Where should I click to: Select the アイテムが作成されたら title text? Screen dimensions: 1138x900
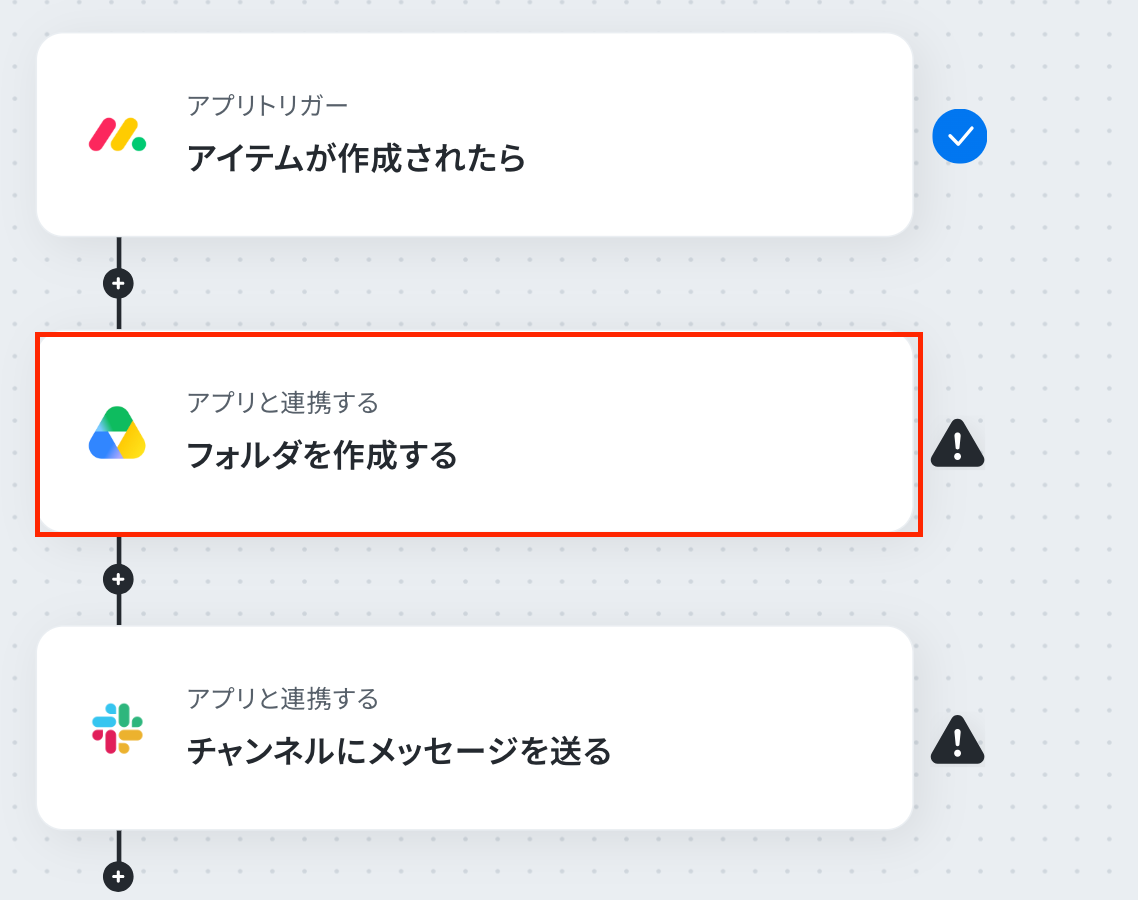pyautogui.click(x=356, y=158)
